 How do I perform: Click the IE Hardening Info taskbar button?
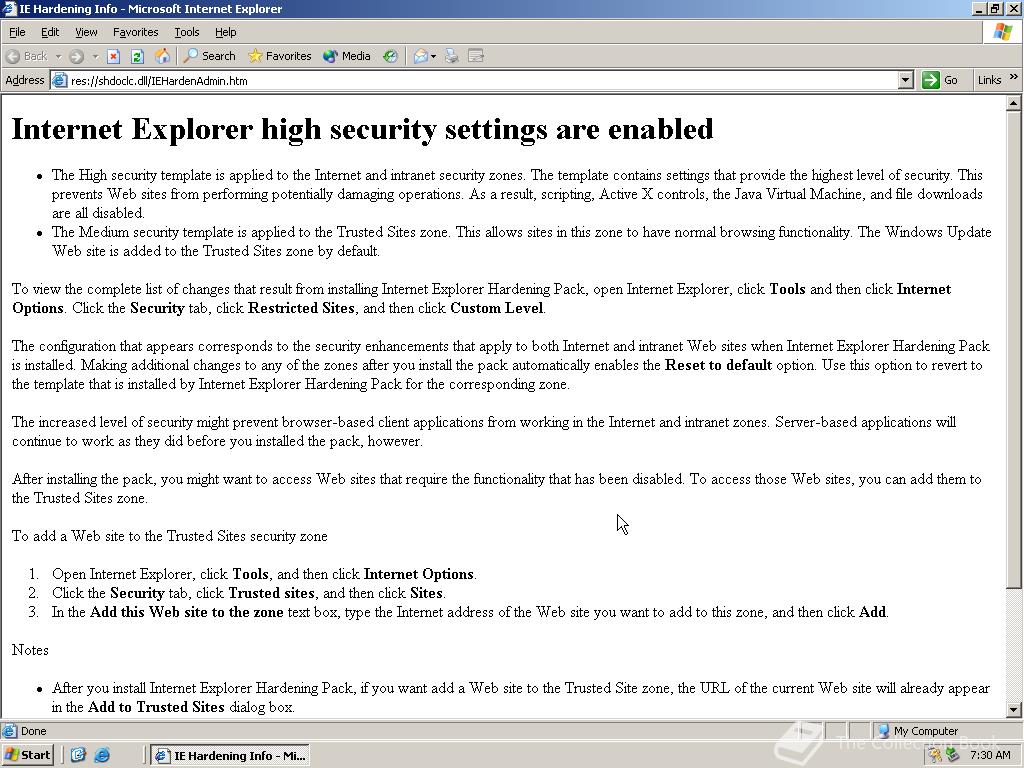point(230,756)
